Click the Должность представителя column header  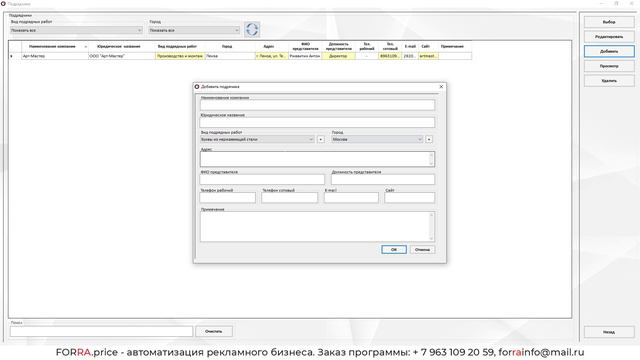click(x=339, y=47)
